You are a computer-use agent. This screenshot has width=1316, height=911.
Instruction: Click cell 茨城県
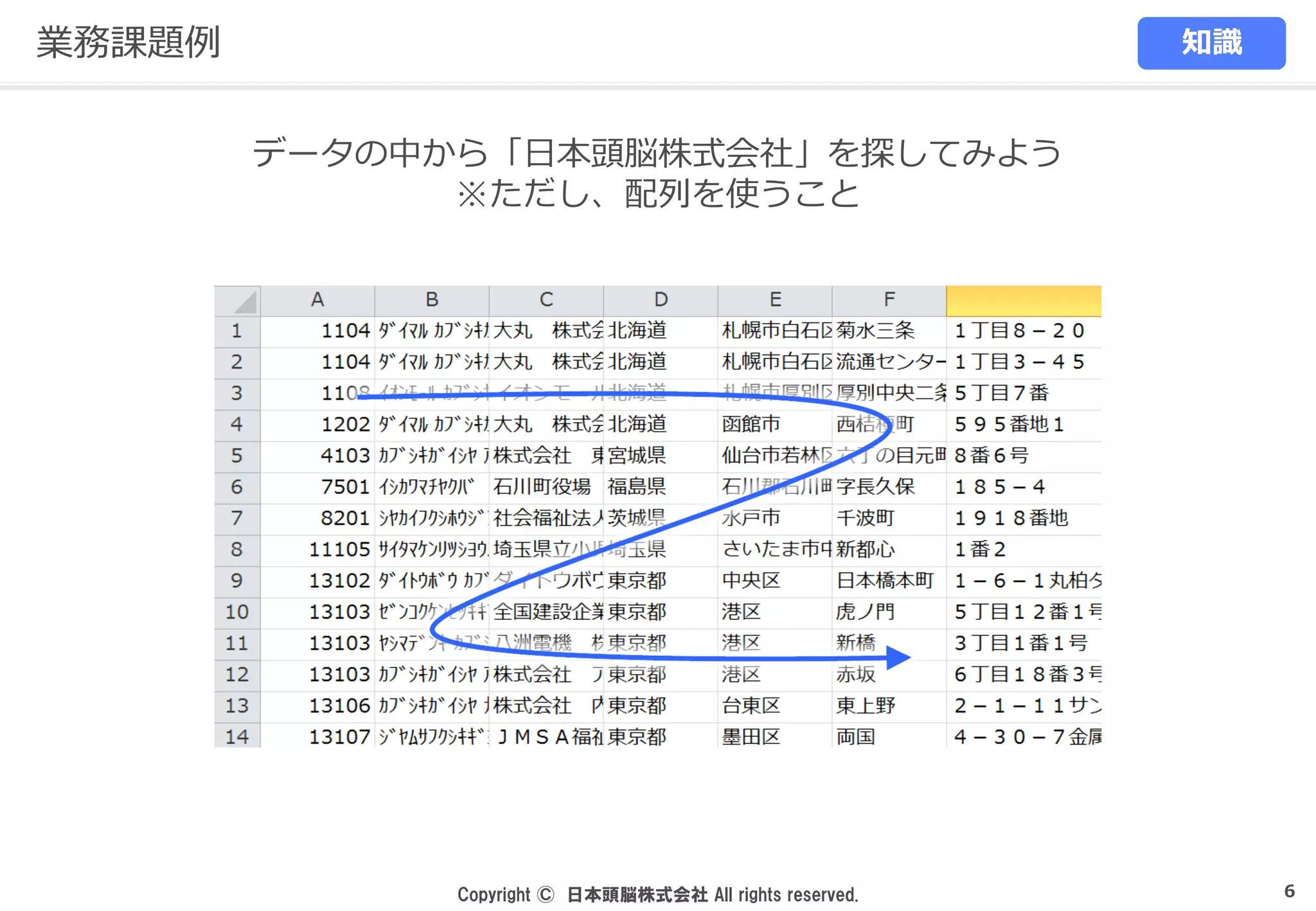click(661, 519)
